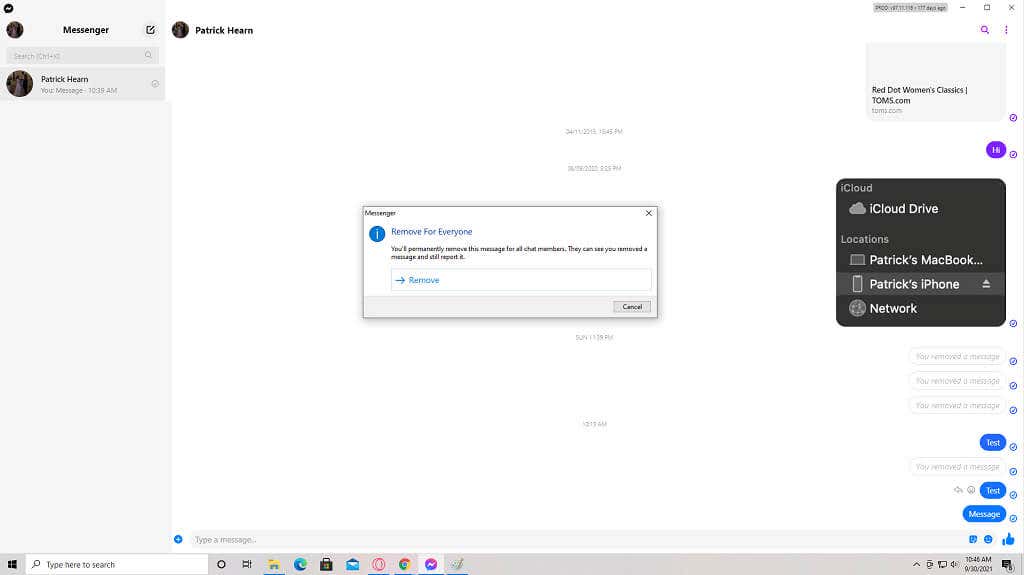Send a thumbs-up like
Image resolution: width=1024 pixels, height=575 pixels.
pyautogui.click(x=1008, y=540)
